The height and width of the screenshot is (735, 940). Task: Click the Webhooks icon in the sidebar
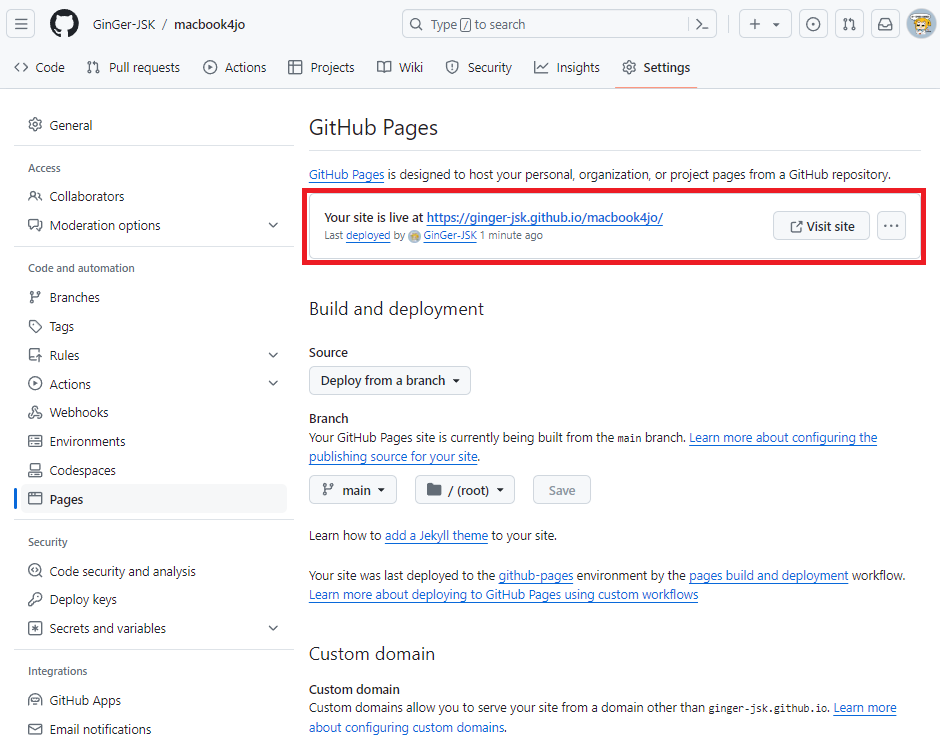[x=35, y=412]
